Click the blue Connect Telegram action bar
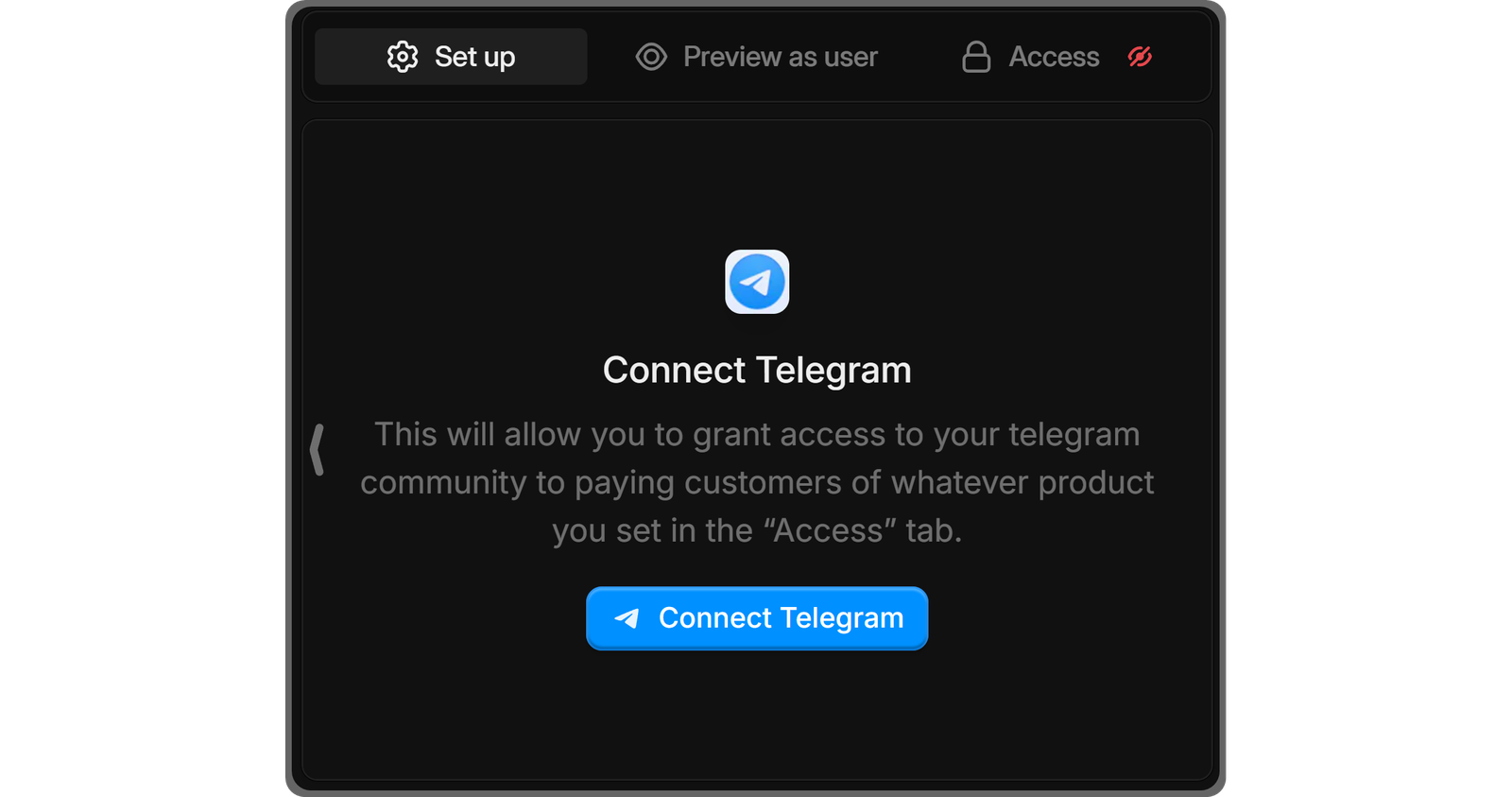Screen dimensions: 1512x797 (x=756, y=617)
